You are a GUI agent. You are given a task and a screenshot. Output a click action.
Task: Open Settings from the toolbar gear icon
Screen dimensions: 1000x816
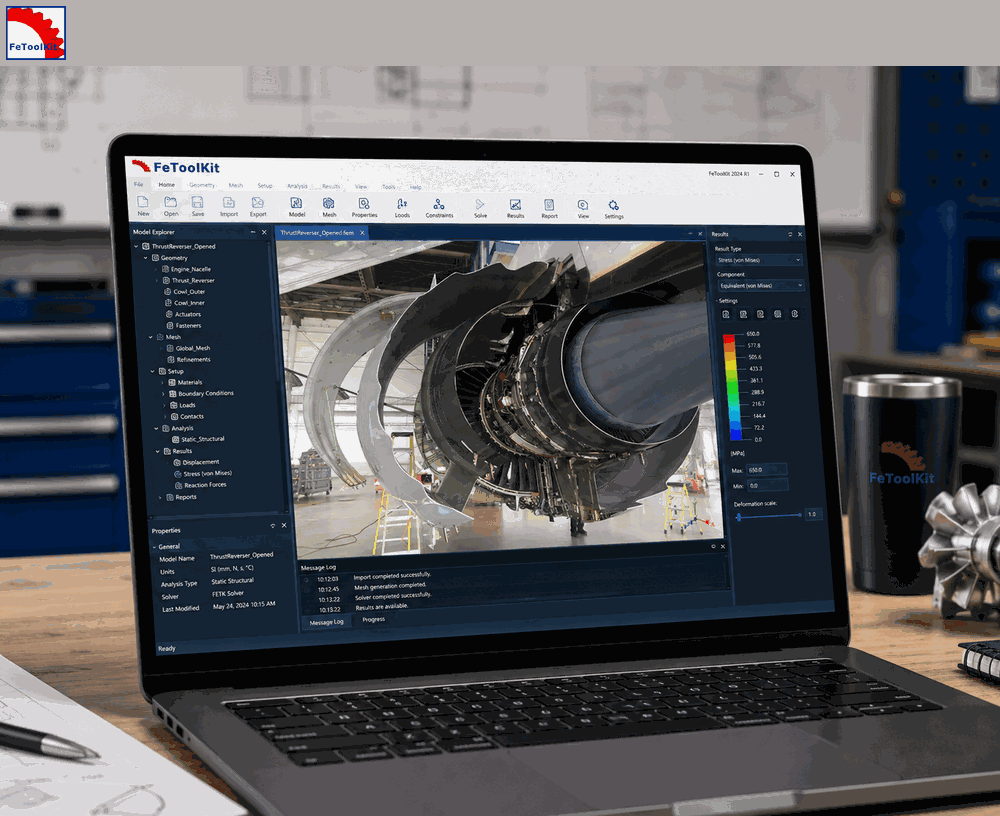point(614,205)
